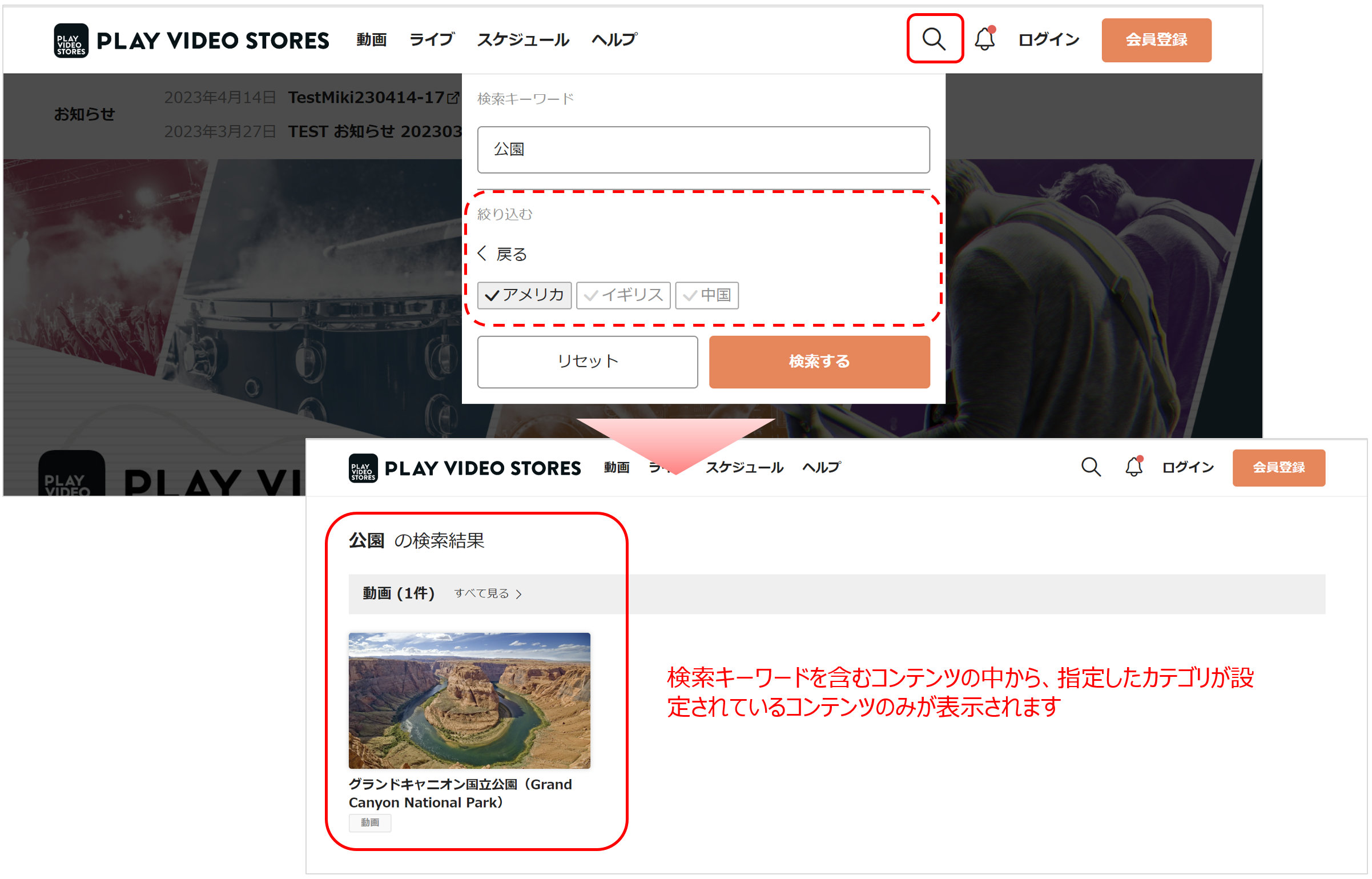
Task: Expand すべて見る for video results
Action: (488, 593)
